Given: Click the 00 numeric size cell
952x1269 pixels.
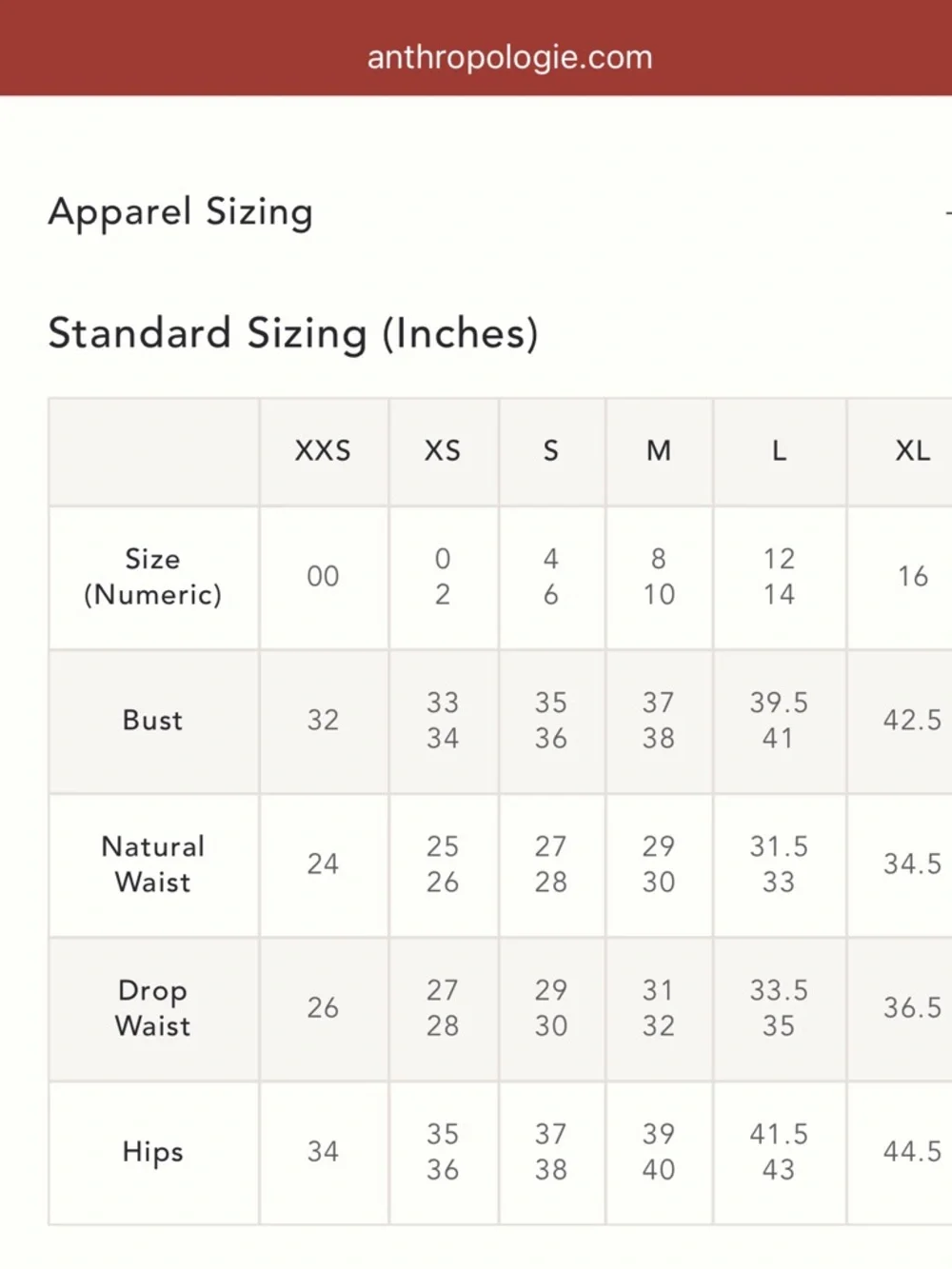Looking at the screenshot, I should coord(323,577).
